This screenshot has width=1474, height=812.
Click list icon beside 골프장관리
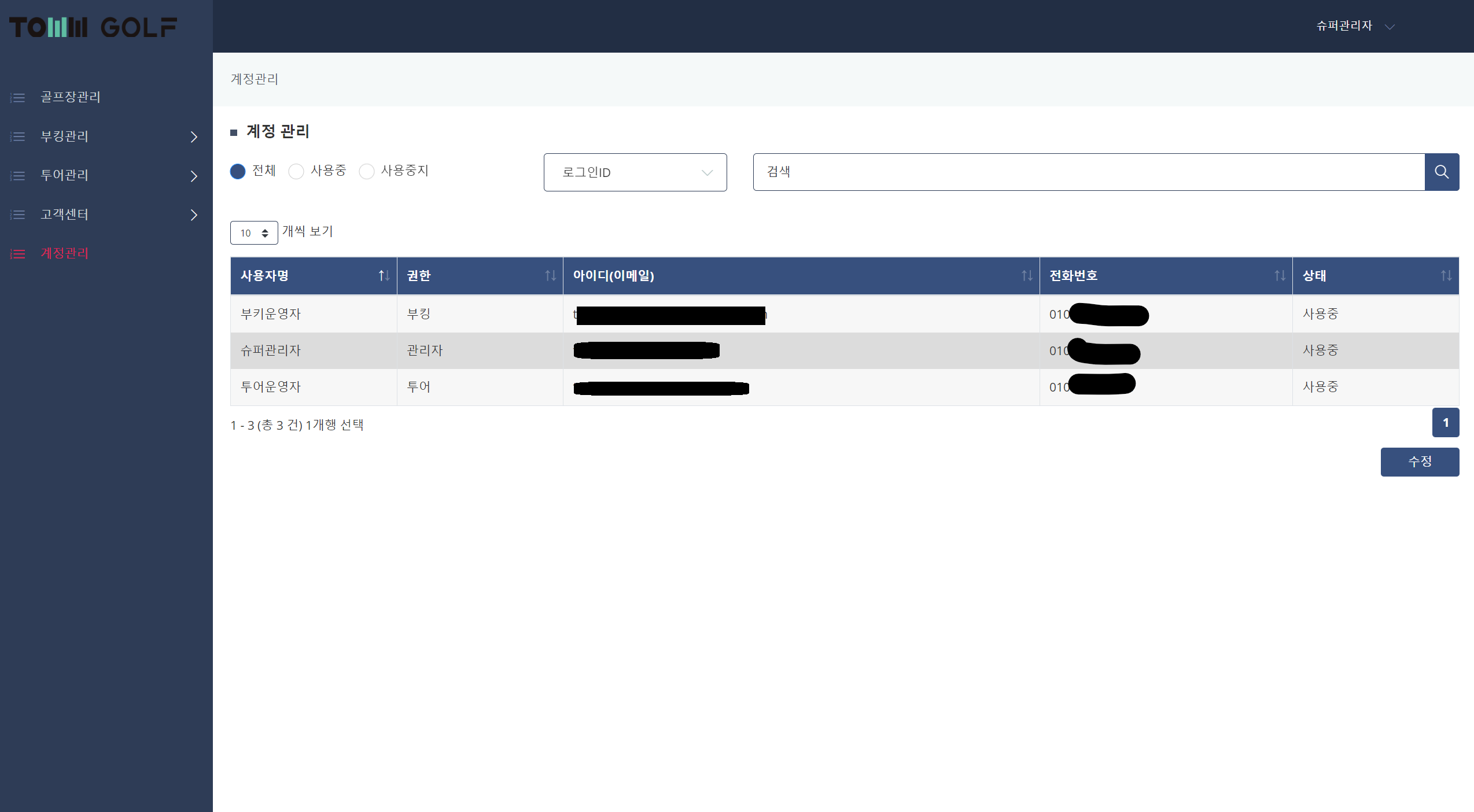tap(18, 98)
